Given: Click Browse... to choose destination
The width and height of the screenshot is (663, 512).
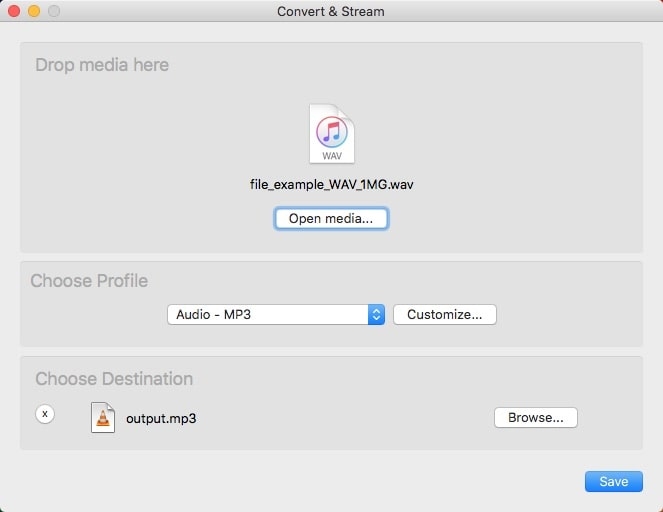Looking at the screenshot, I should tap(535, 418).
